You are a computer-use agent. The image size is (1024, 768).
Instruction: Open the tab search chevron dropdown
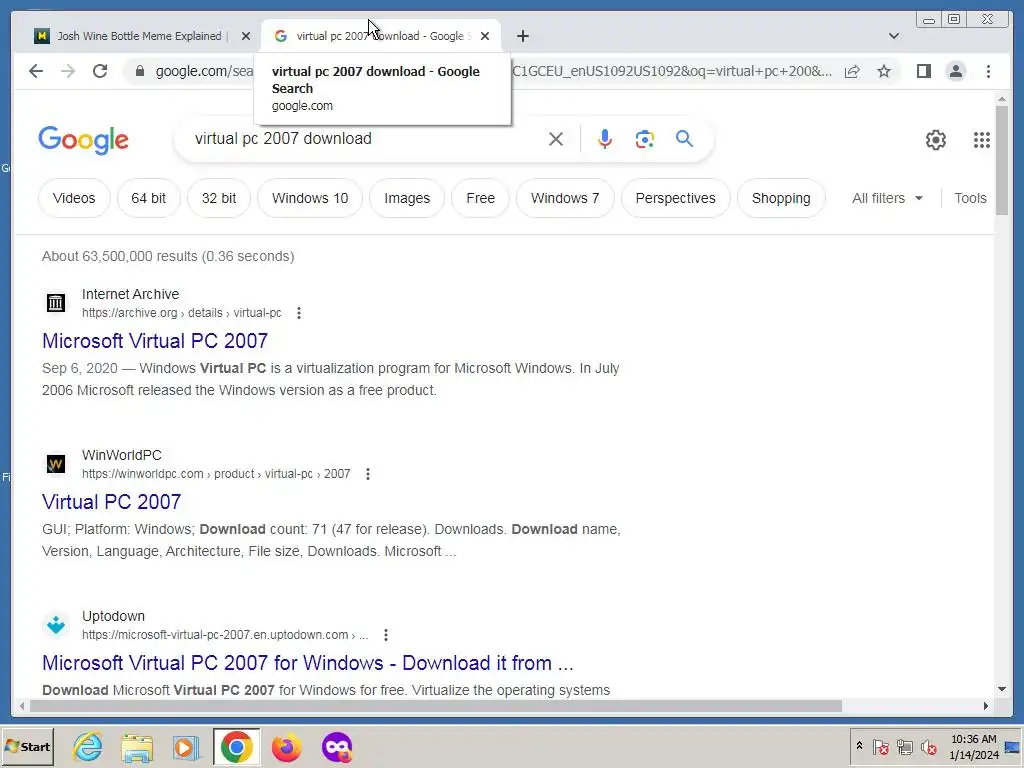click(x=894, y=36)
